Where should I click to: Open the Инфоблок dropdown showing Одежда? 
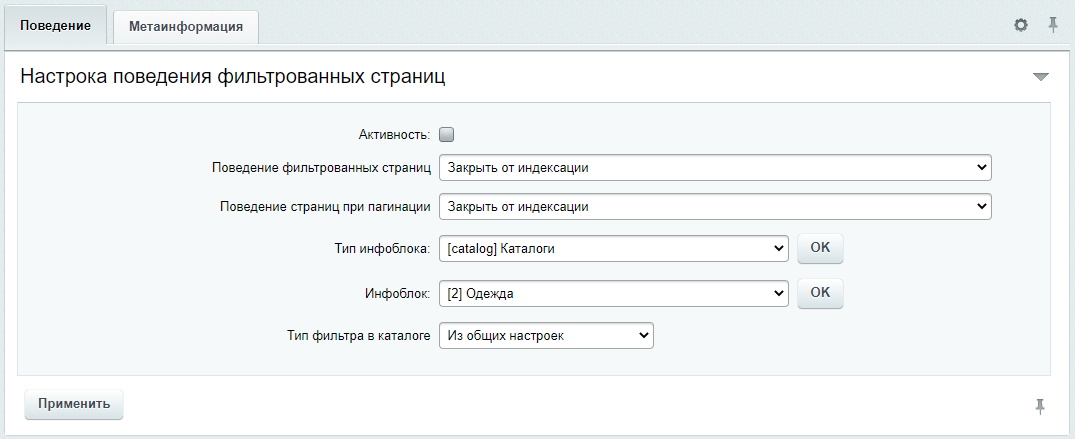[x=614, y=294]
